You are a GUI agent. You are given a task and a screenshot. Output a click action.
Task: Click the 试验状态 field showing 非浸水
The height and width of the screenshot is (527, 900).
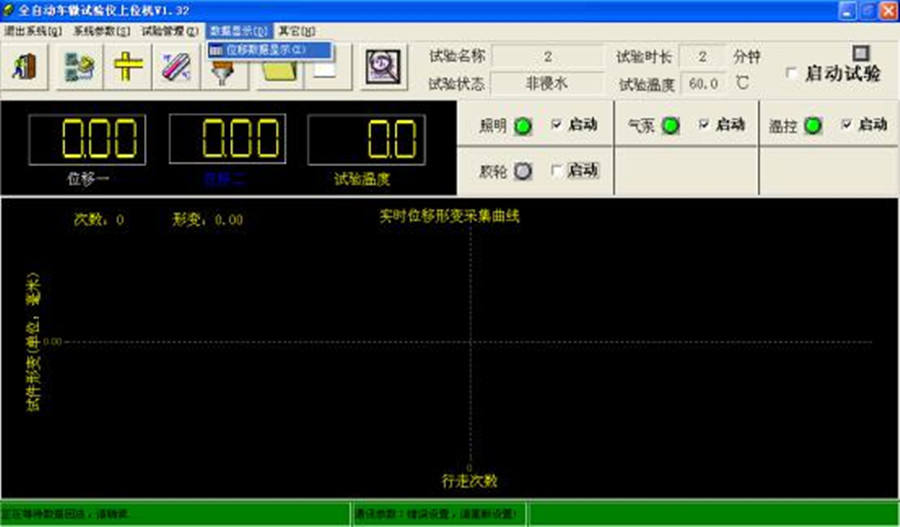(x=548, y=84)
